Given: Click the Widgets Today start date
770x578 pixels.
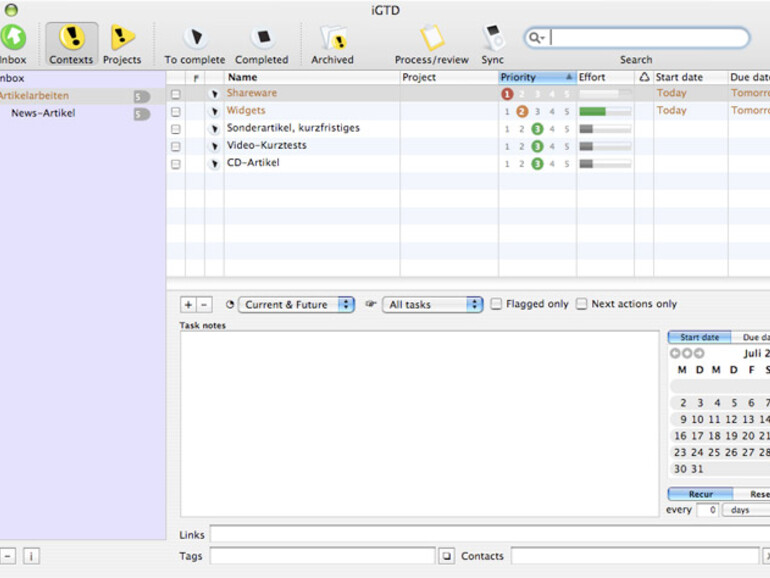Looking at the screenshot, I should 671,110.
